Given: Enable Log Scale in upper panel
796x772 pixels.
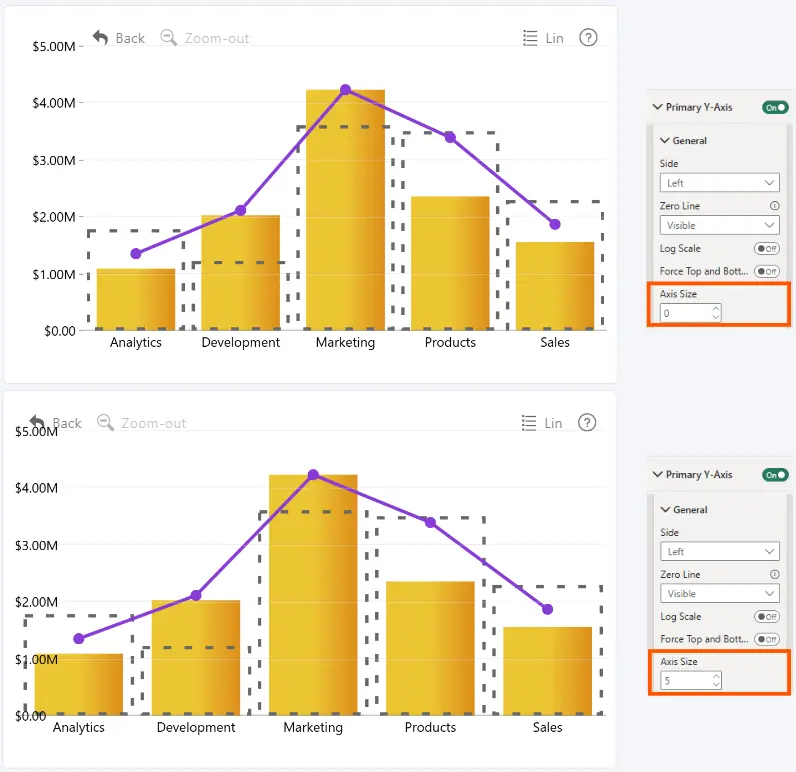Looking at the screenshot, I should 767,248.
